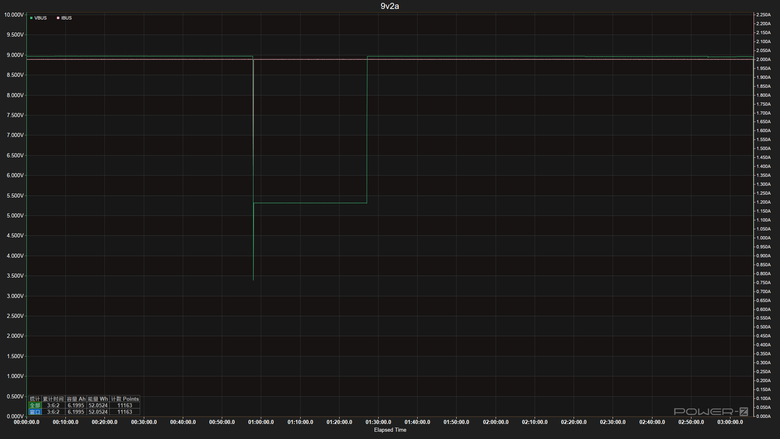Image resolution: width=780 pixels, height=439 pixels.
Task: Toggle the IBUS legend entry
Action: coord(64,18)
